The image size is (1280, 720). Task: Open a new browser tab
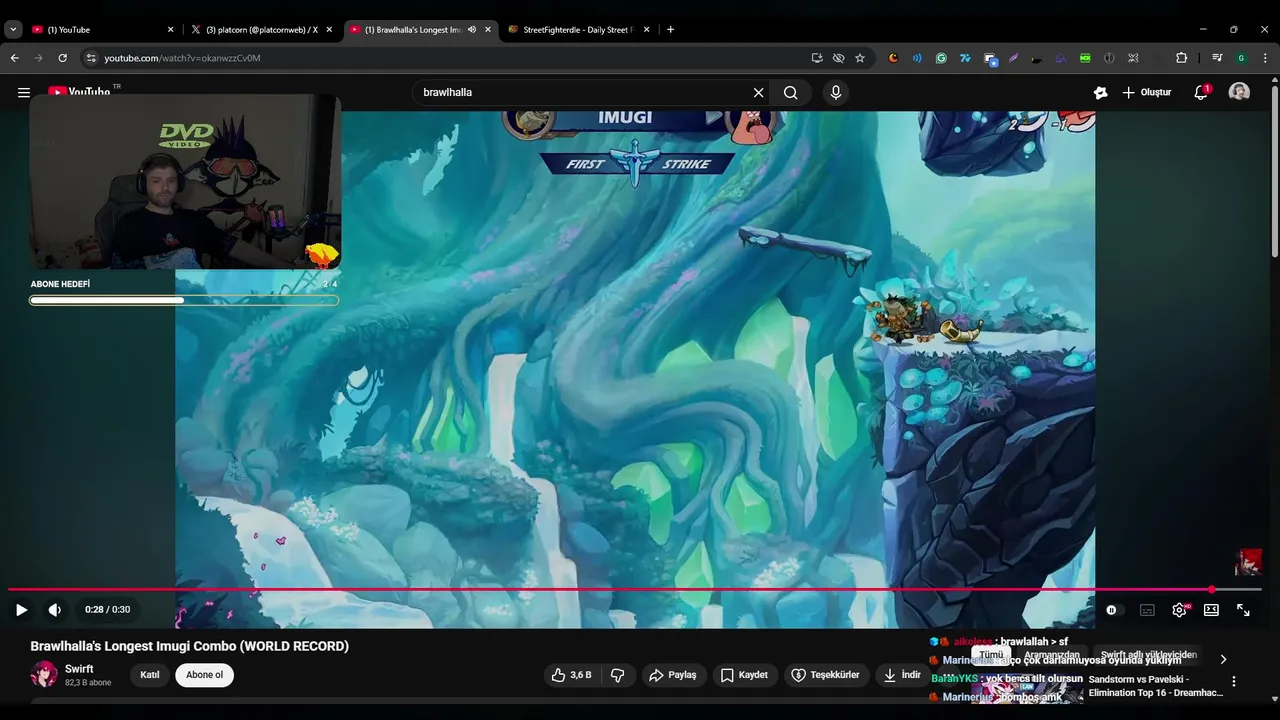click(670, 30)
